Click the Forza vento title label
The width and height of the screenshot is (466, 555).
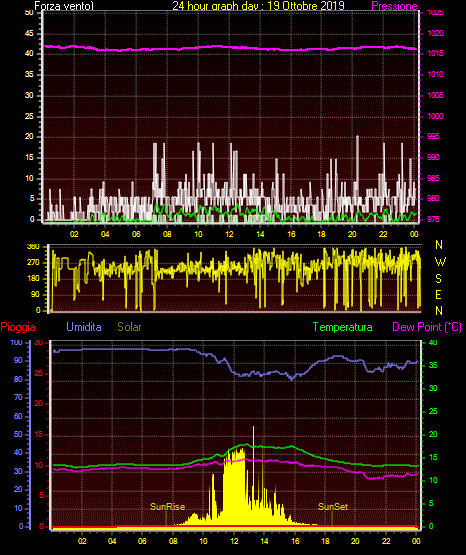(64, 6)
